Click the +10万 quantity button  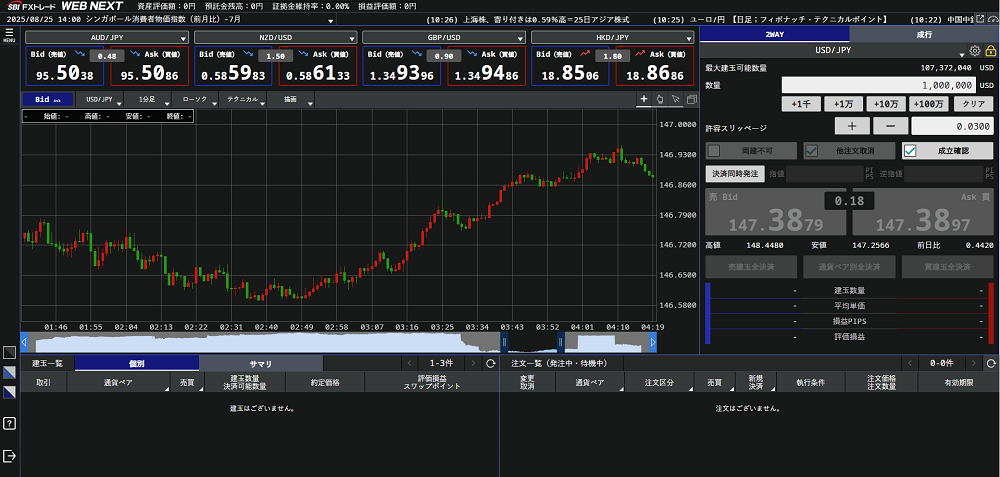pyautogui.click(x=884, y=104)
